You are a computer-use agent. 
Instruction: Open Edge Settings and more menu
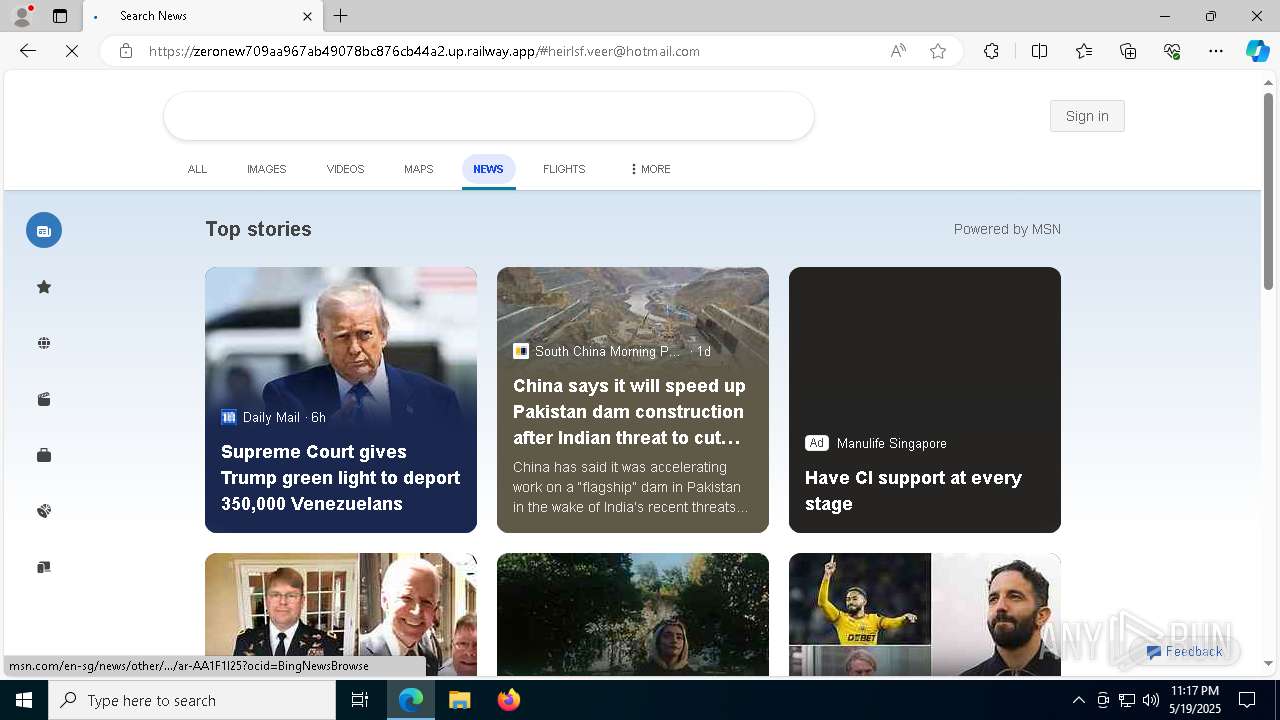click(1216, 51)
